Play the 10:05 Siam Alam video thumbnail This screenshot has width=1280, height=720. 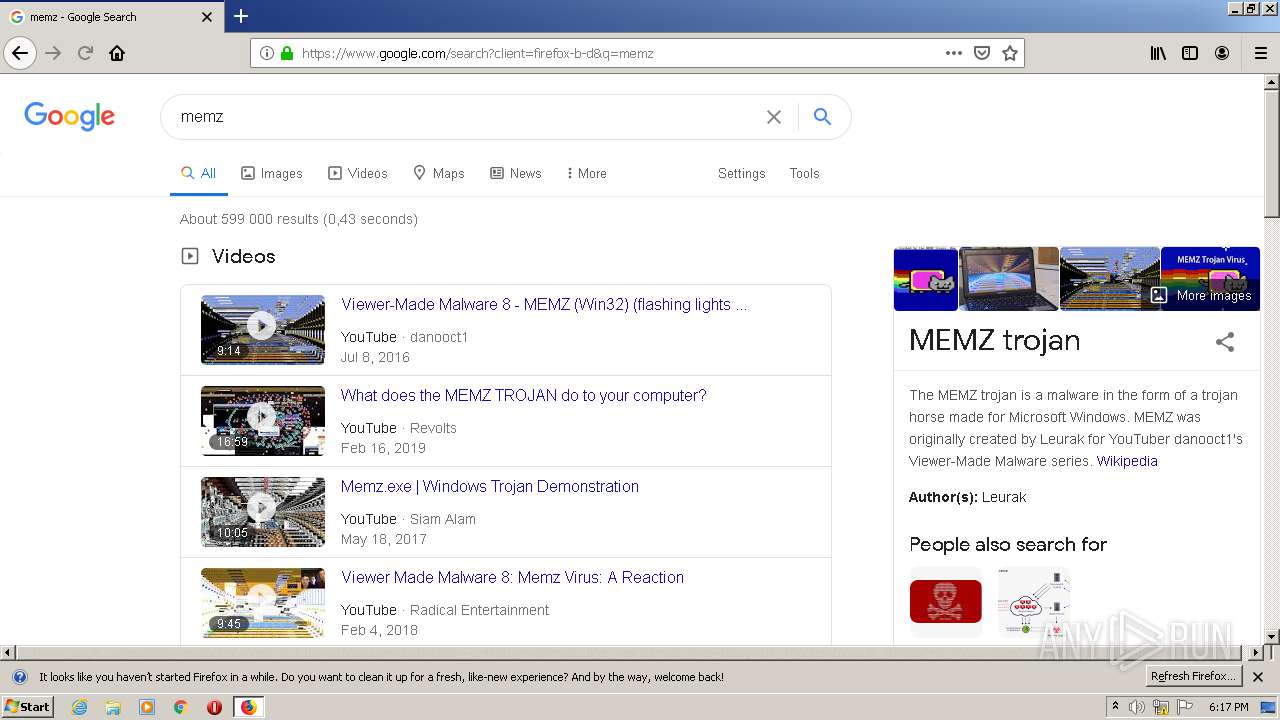pyautogui.click(x=263, y=511)
